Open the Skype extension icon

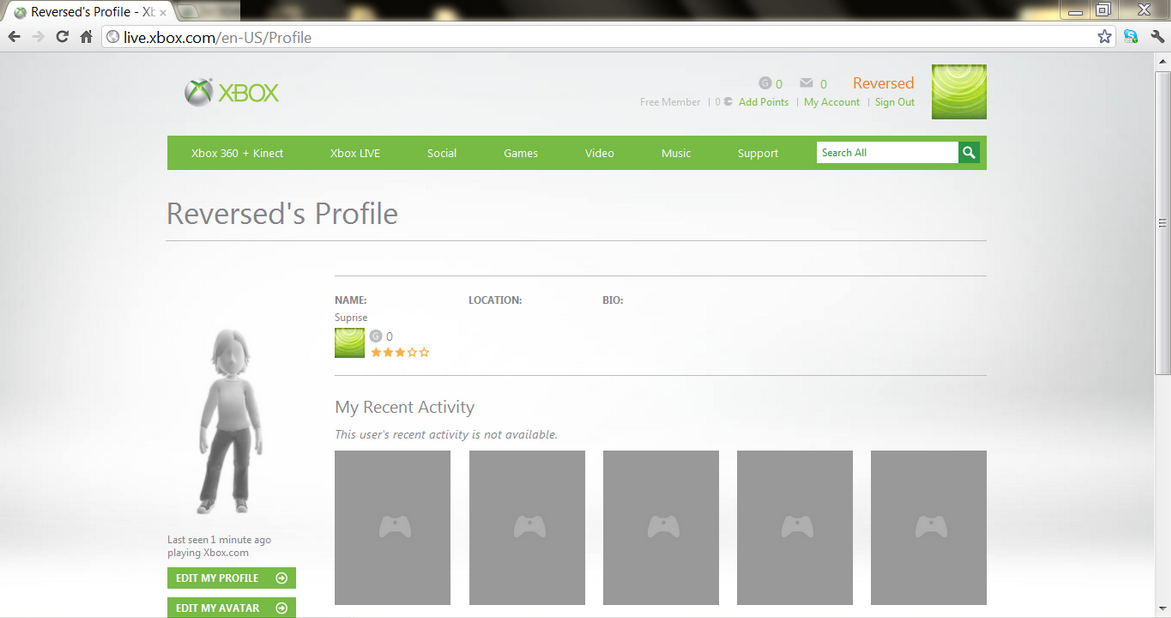click(1131, 37)
